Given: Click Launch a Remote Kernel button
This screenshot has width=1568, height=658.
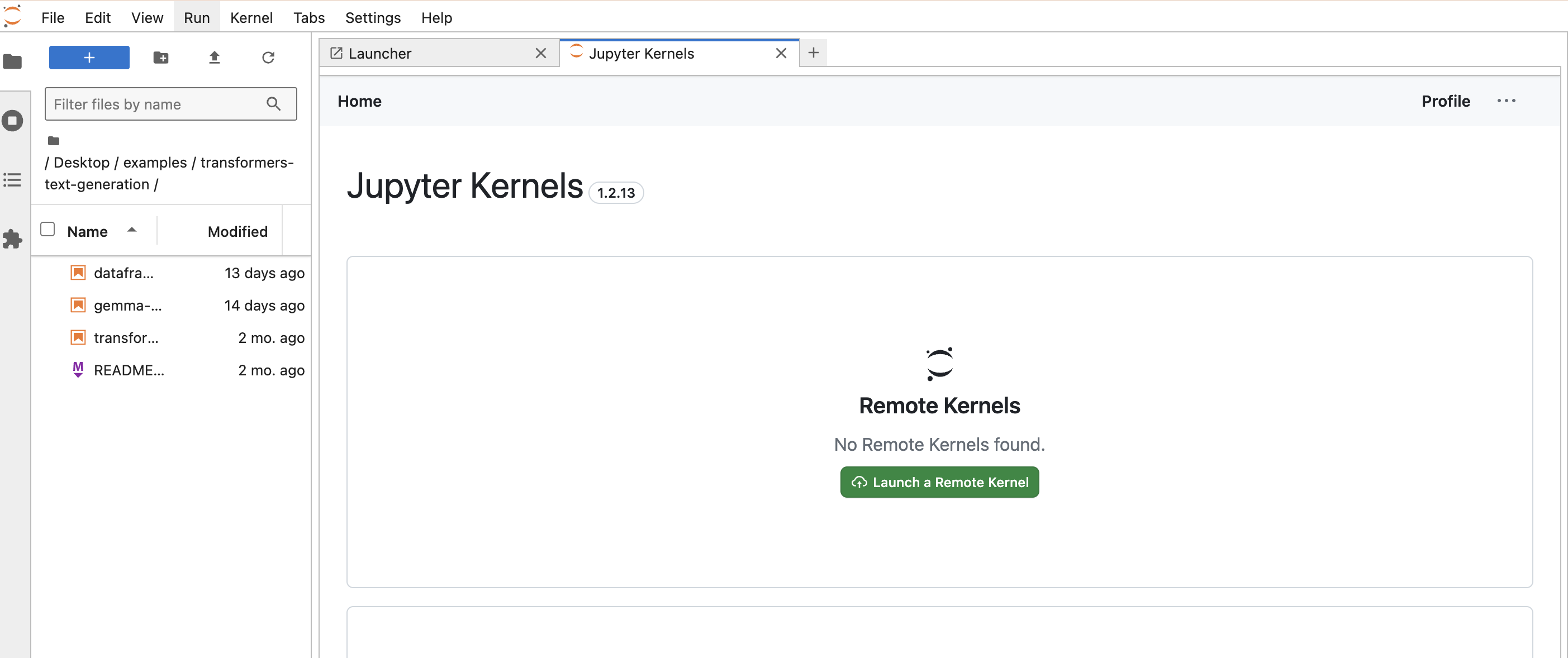Looking at the screenshot, I should (939, 482).
